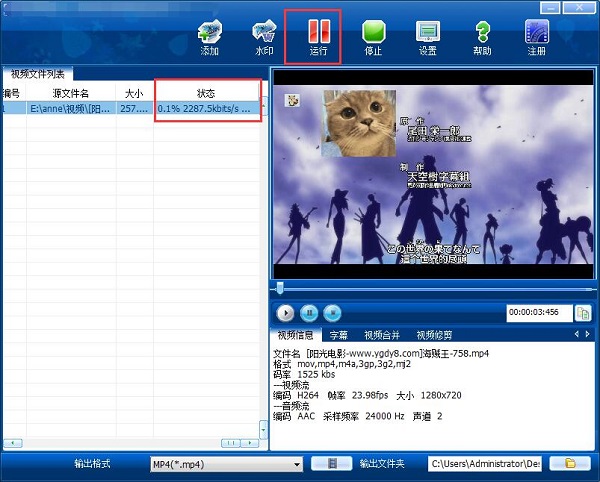Image resolution: width=600 pixels, height=482 pixels.
Task: Click the 257... size cell
Action: 134,109
